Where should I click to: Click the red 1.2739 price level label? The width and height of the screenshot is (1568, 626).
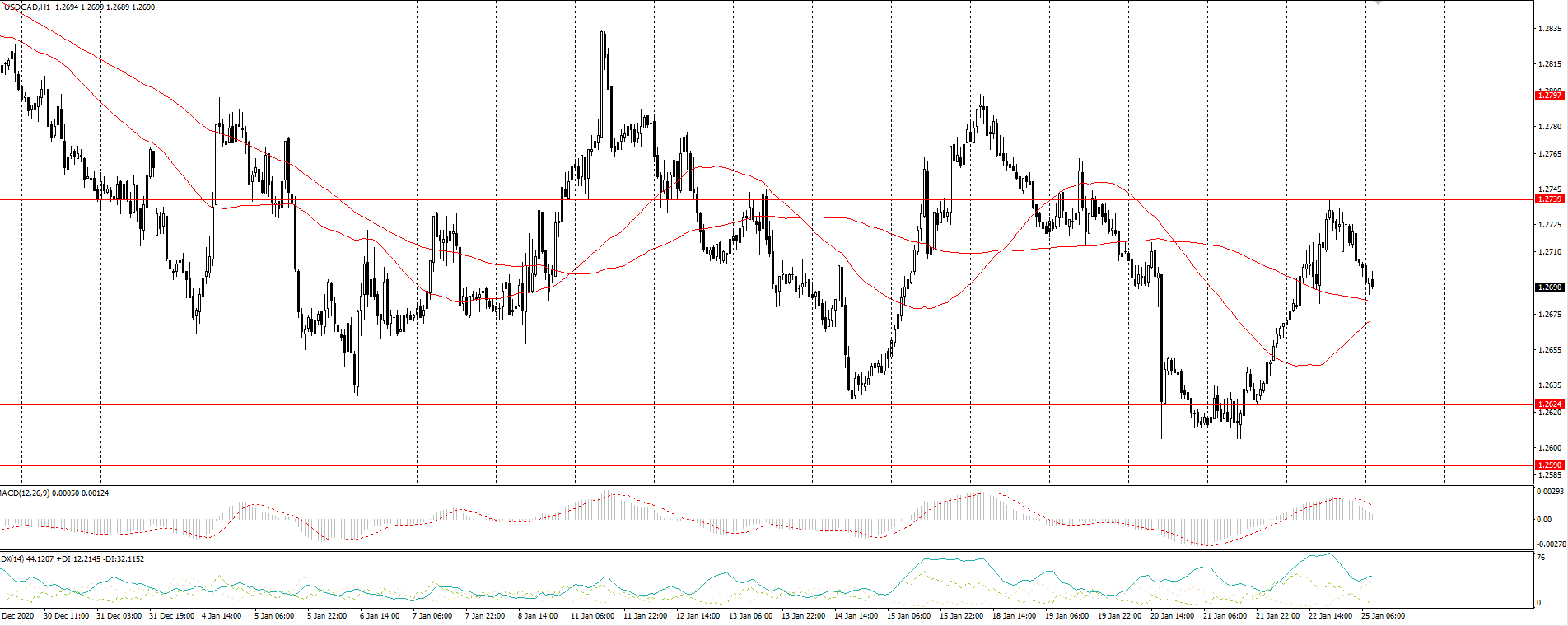coord(1550,199)
